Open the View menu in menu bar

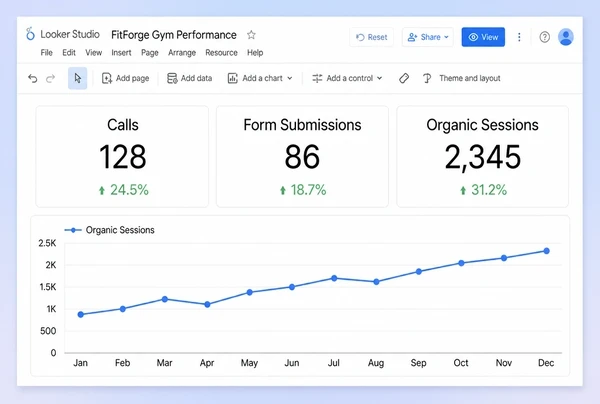click(93, 53)
